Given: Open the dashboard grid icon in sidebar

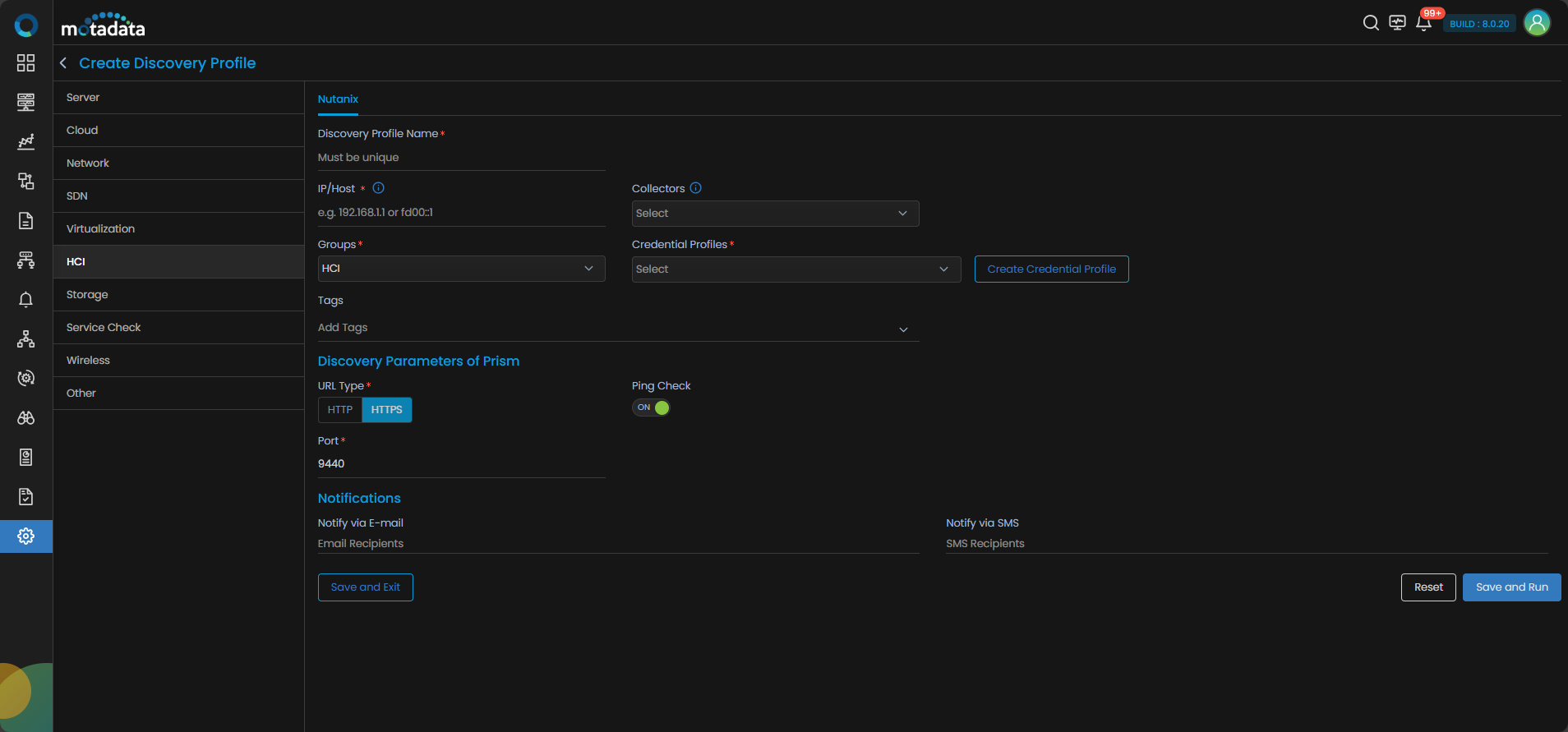Looking at the screenshot, I should (x=25, y=63).
